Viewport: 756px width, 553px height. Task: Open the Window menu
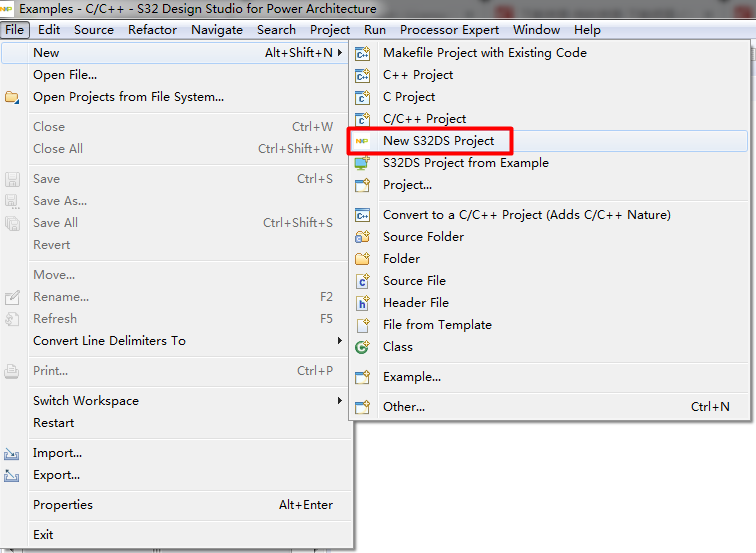point(537,30)
